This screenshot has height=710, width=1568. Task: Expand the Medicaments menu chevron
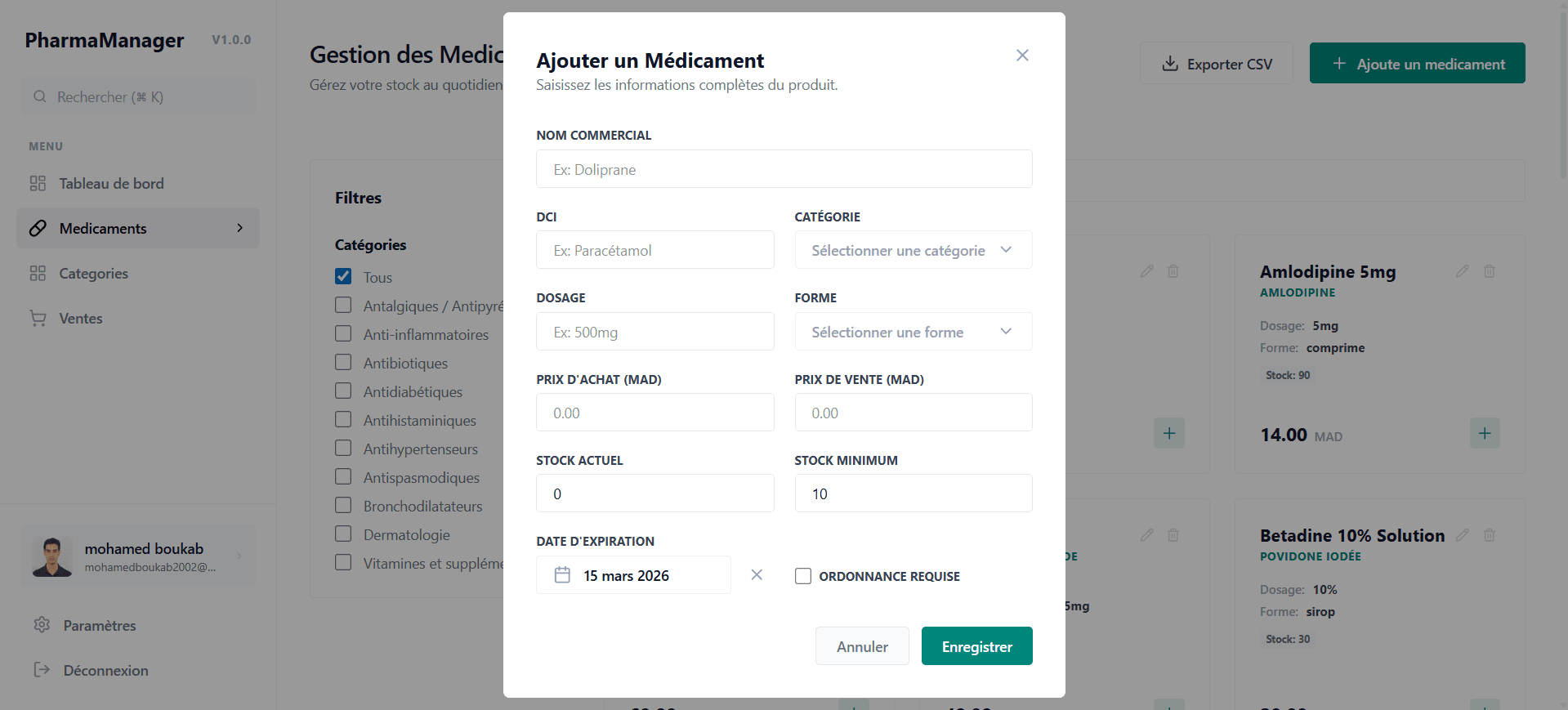pos(239,228)
